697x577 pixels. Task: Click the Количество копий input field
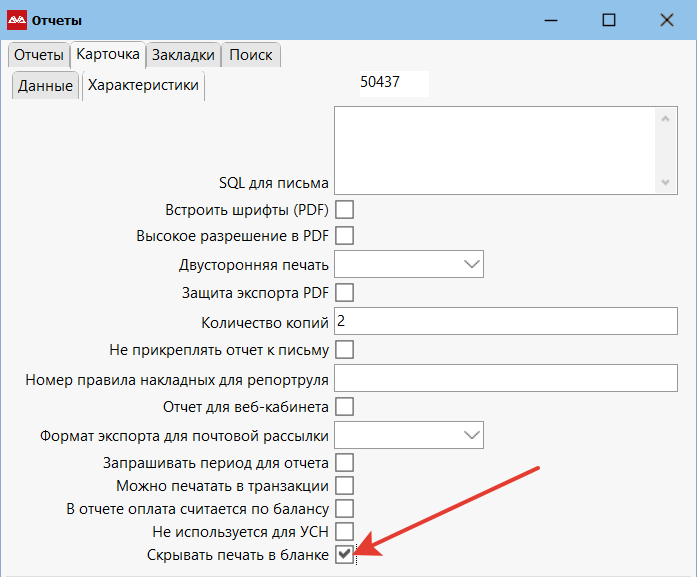(506, 321)
